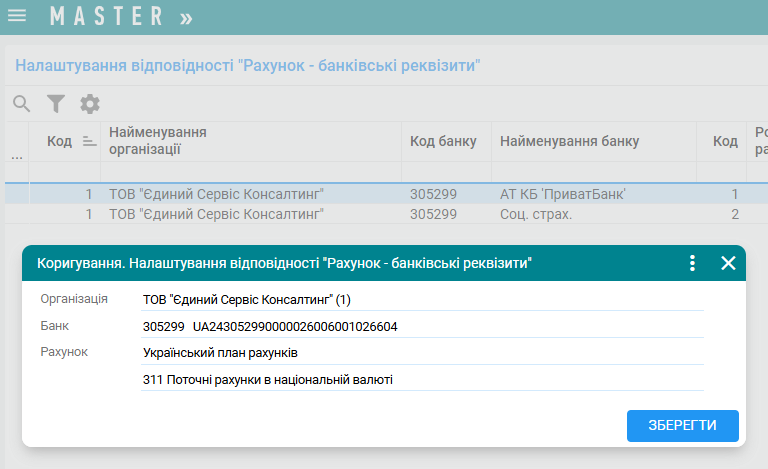This screenshot has width=768, height=469.
Task: Expand the MASTER double-chevron breadcrumb
Action: coord(186,17)
